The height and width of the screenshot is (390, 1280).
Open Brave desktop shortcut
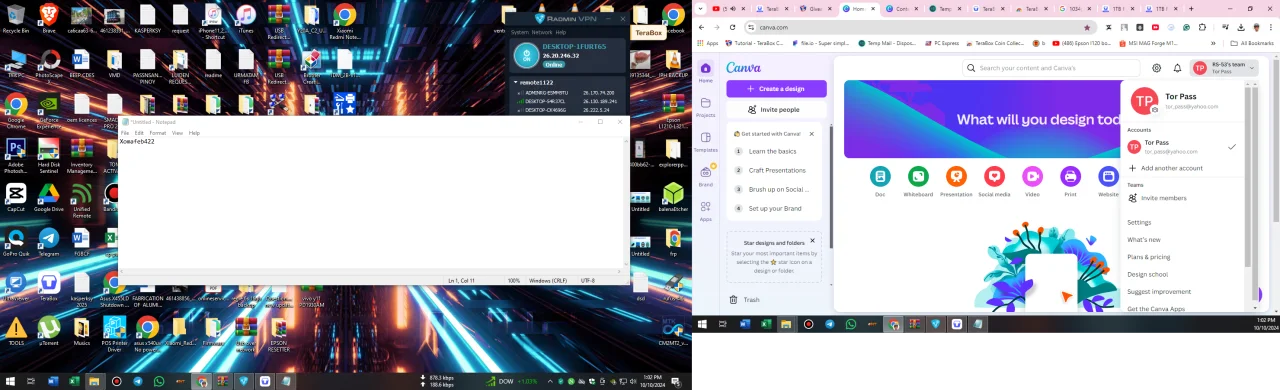(x=49, y=19)
